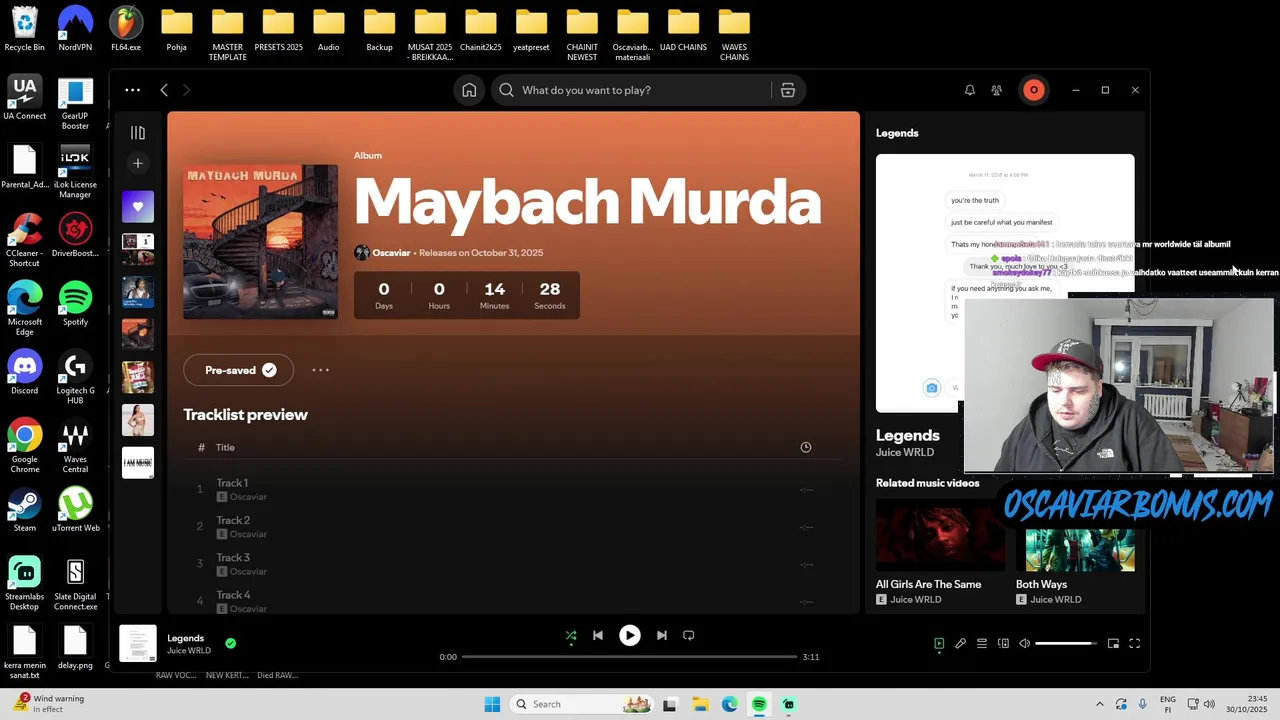The width and height of the screenshot is (1280, 720).
Task: Open Connect to a device
Action: [1003, 644]
